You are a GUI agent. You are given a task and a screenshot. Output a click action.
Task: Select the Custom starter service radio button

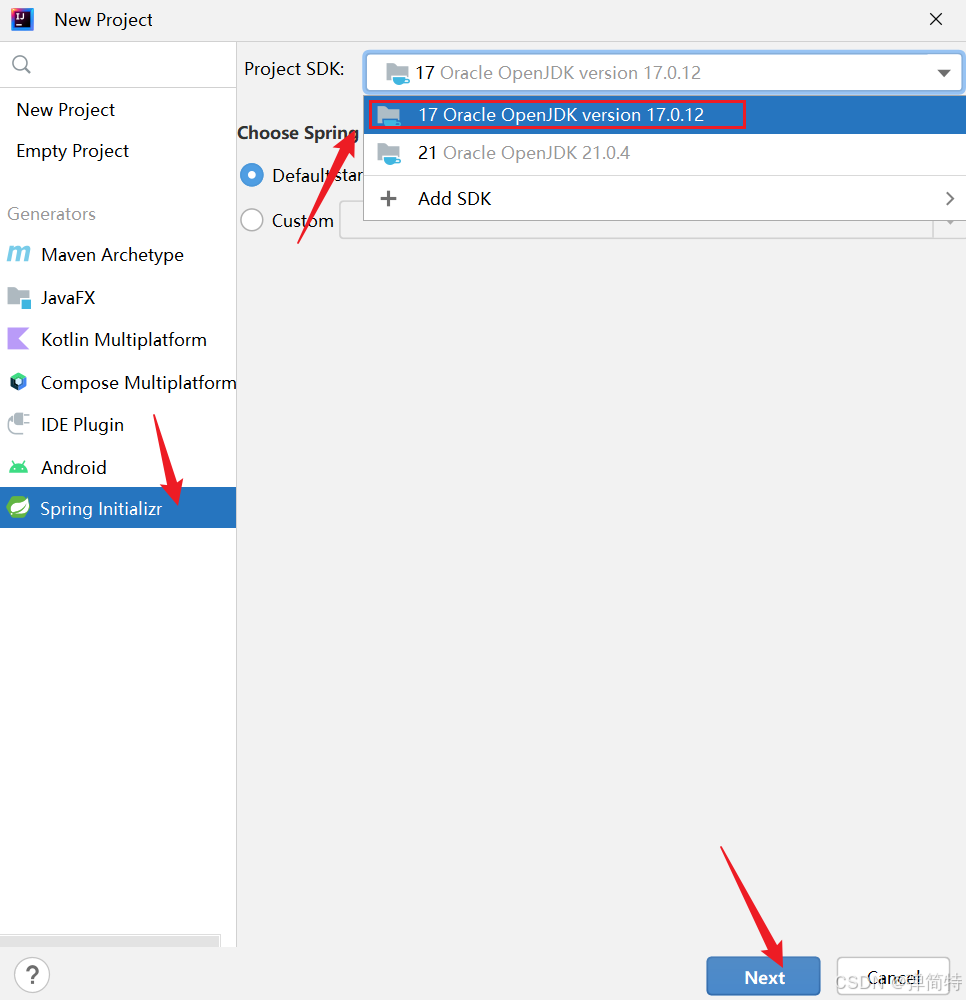click(x=252, y=220)
